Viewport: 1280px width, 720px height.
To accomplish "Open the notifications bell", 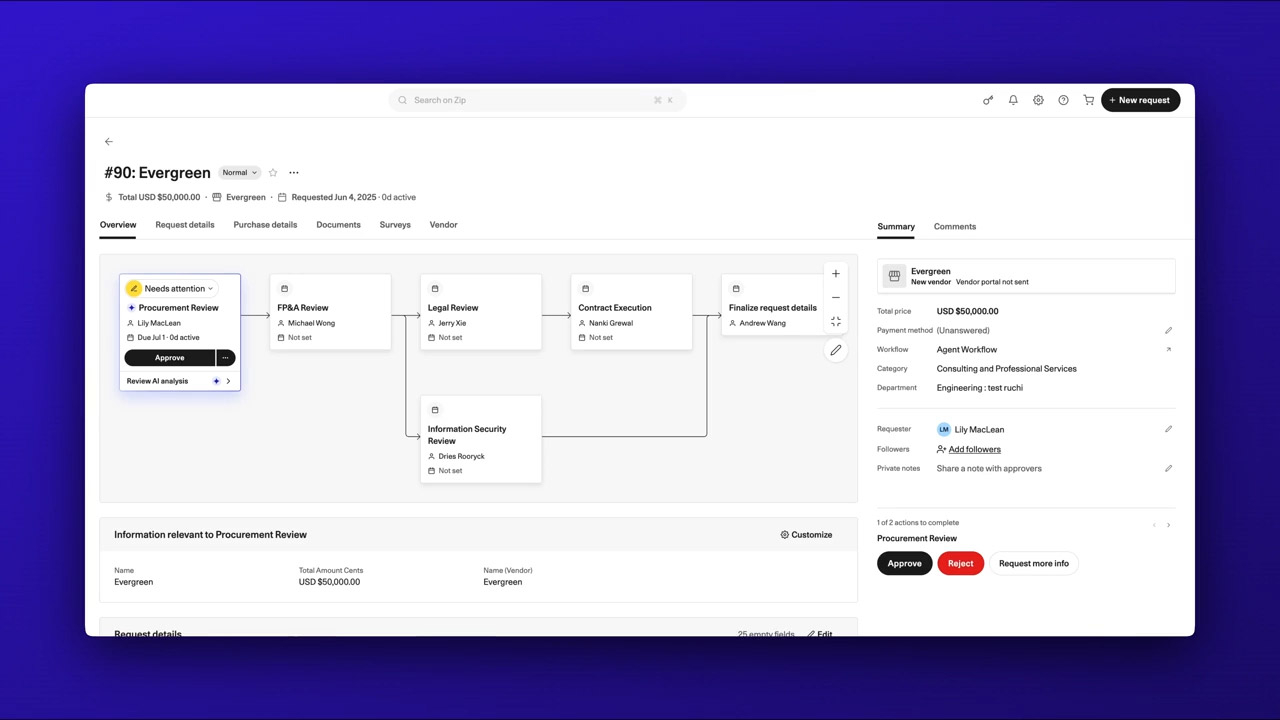I will pos(1013,100).
